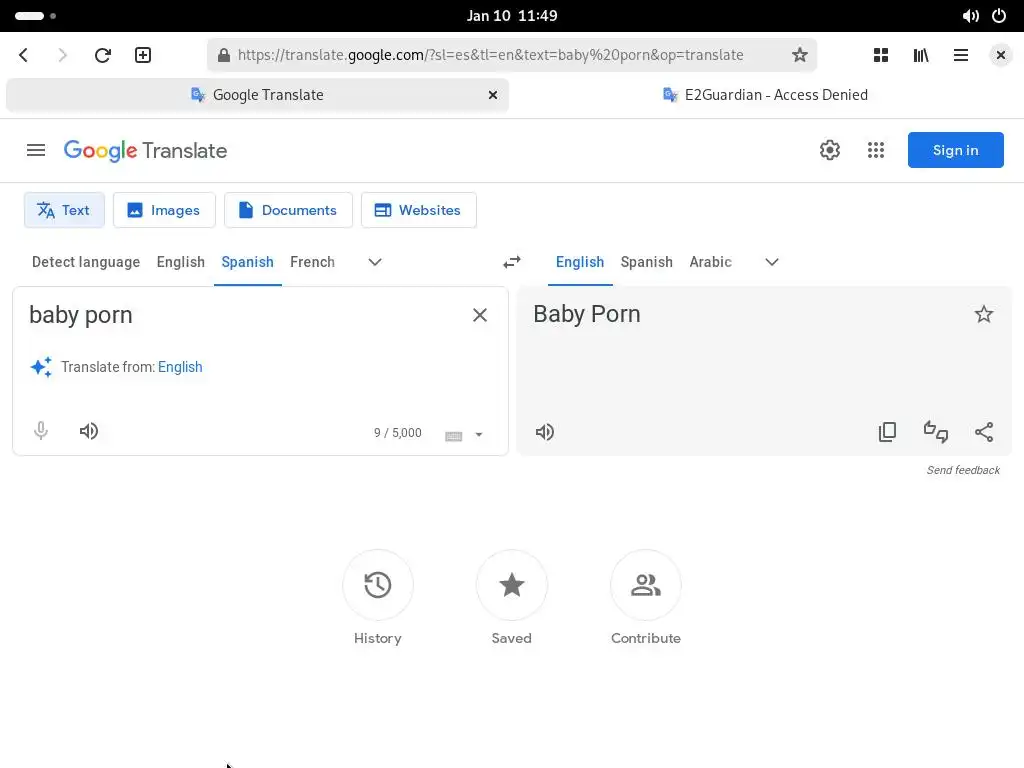The width and height of the screenshot is (1024, 768).
Task: Bookmark this page with the address bar star
Action: [799, 55]
